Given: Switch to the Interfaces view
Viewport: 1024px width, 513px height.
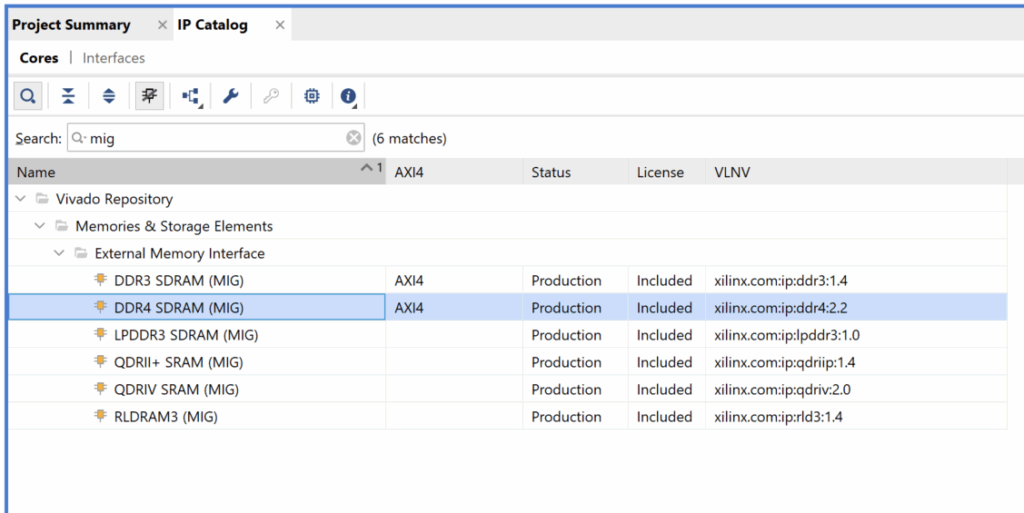Looking at the screenshot, I should [x=114, y=58].
